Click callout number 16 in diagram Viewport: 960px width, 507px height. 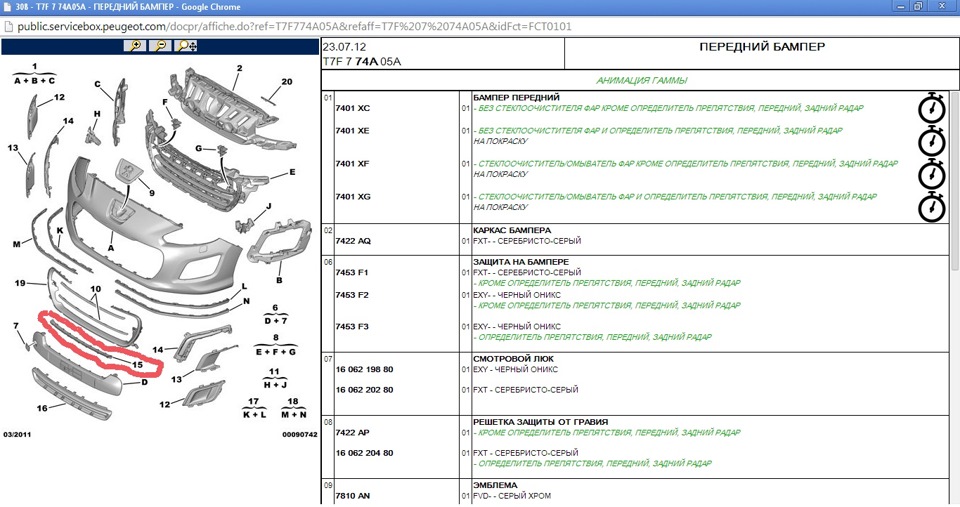(42, 408)
